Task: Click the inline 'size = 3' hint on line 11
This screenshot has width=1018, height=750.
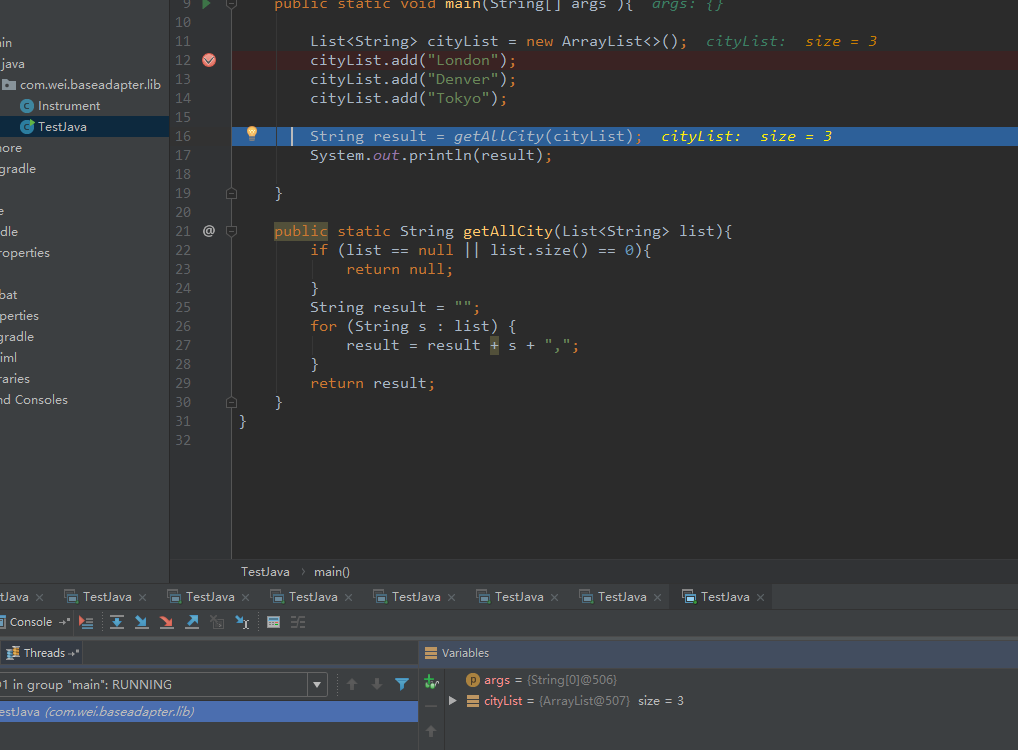Action: (841, 42)
